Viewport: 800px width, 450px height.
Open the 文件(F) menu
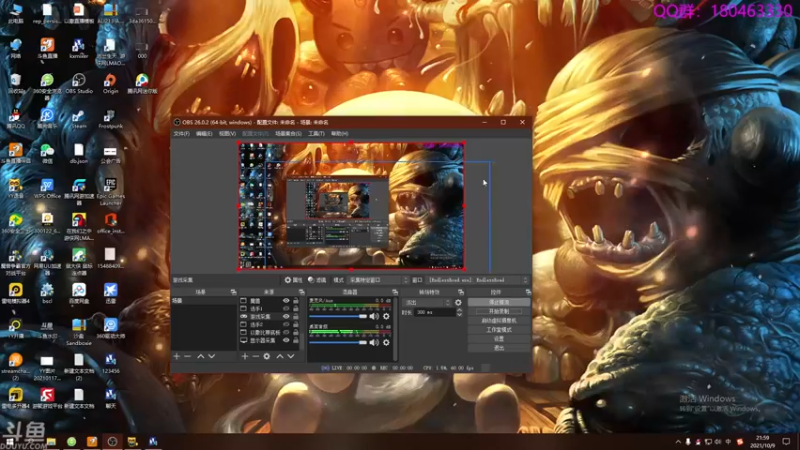[181, 133]
